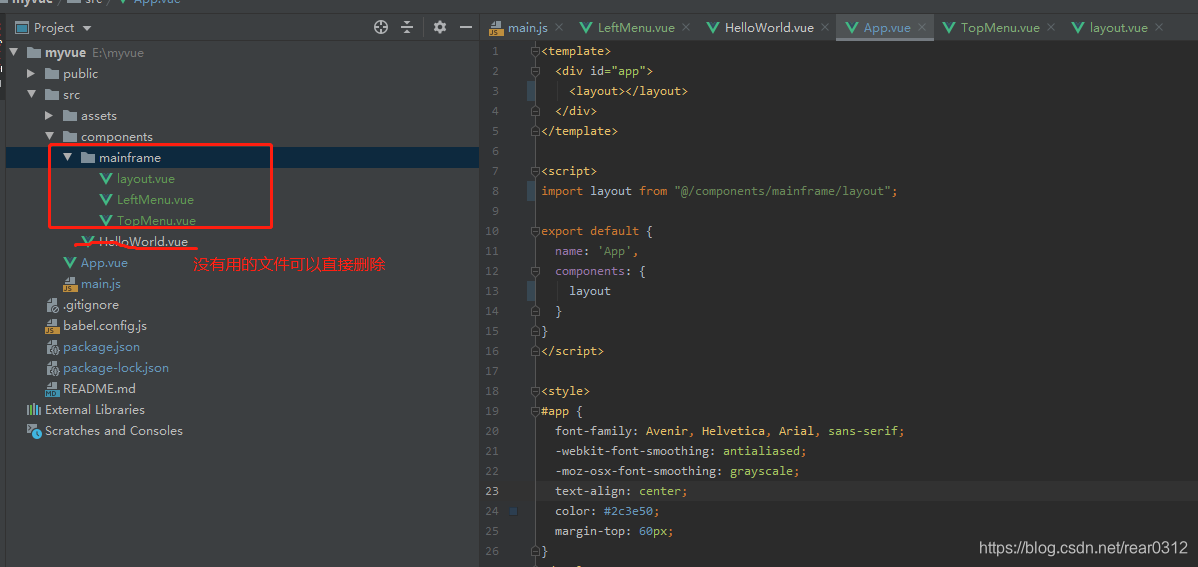Collapse the components folder arrow
Screen dimensions: 1198x567
[49, 137]
